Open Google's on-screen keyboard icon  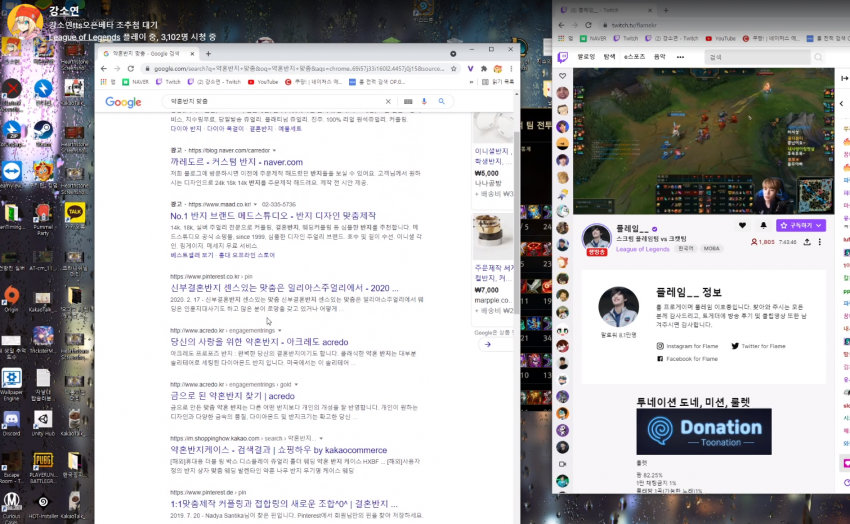[x=408, y=101]
